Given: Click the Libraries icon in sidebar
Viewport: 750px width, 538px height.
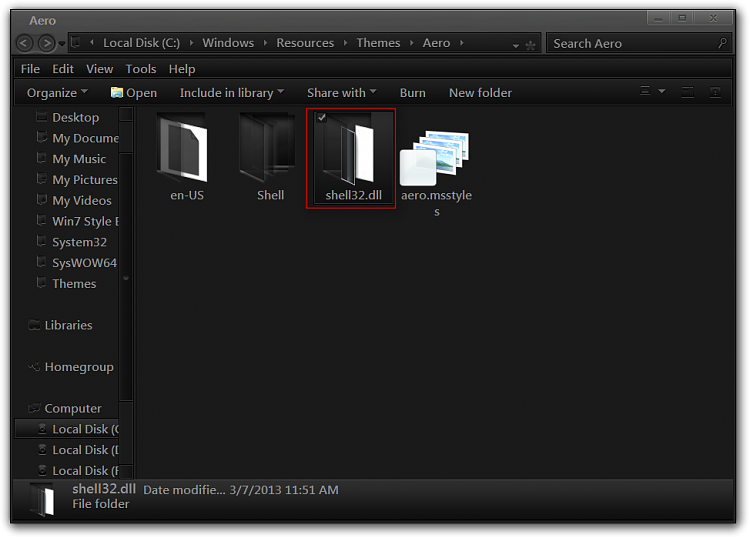Looking at the screenshot, I should (34, 325).
